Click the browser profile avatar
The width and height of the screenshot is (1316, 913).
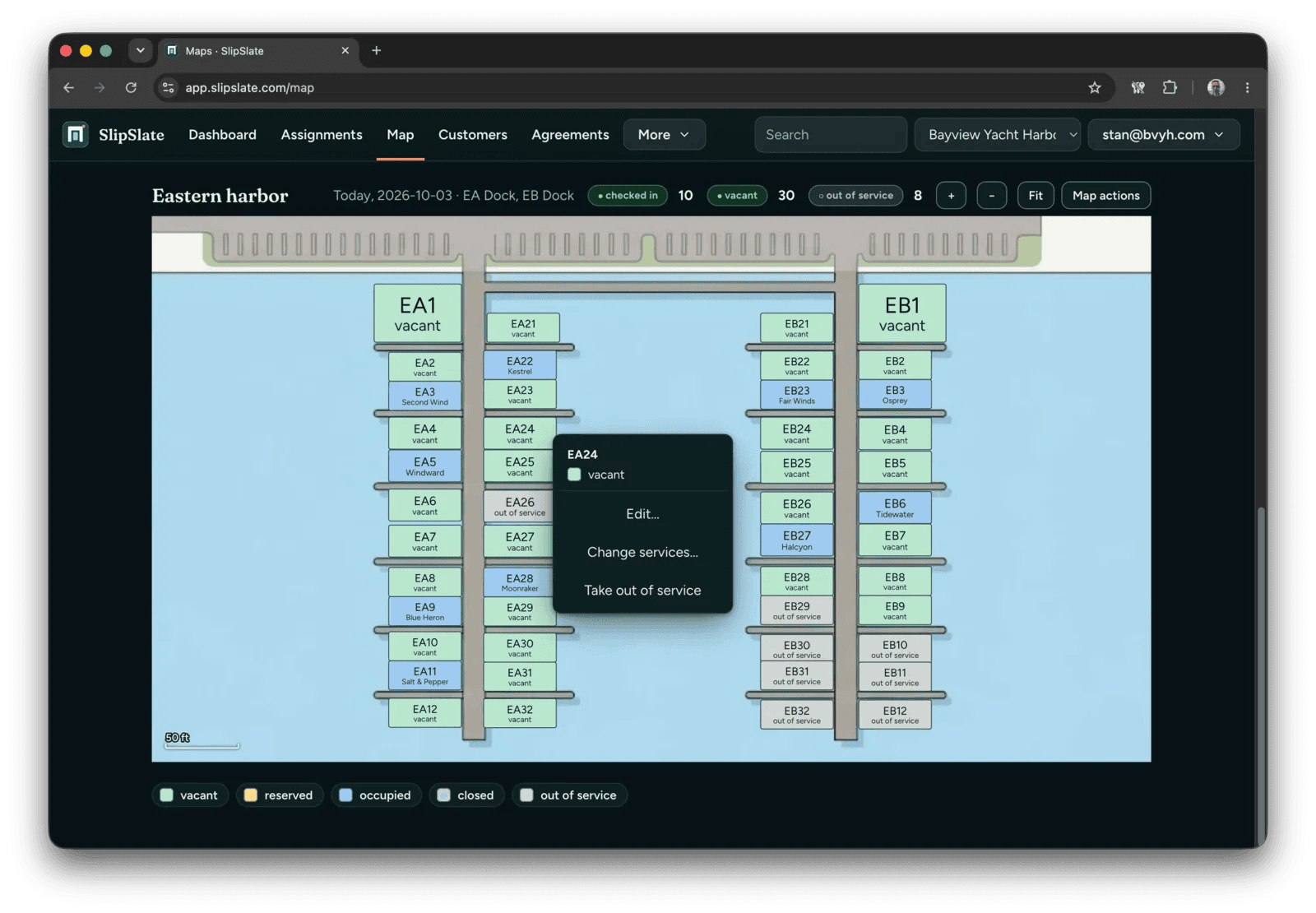click(x=1216, y=87)
